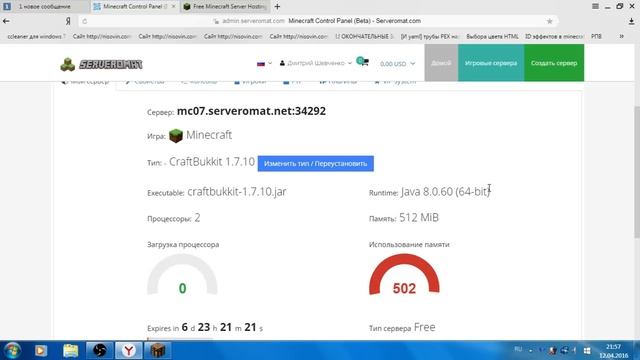Close the Minecraft Control Panel tab
Viewport: 640px width, 360px height.
[173, 7]
